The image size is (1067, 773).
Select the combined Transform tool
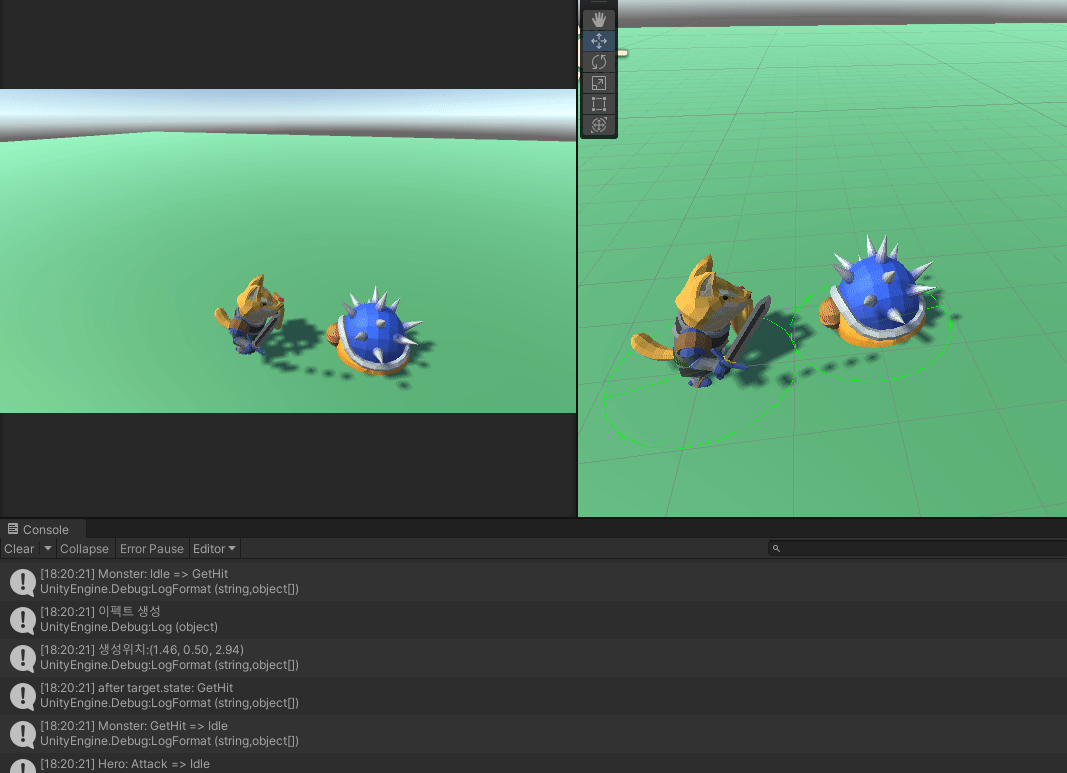(599, 125)
